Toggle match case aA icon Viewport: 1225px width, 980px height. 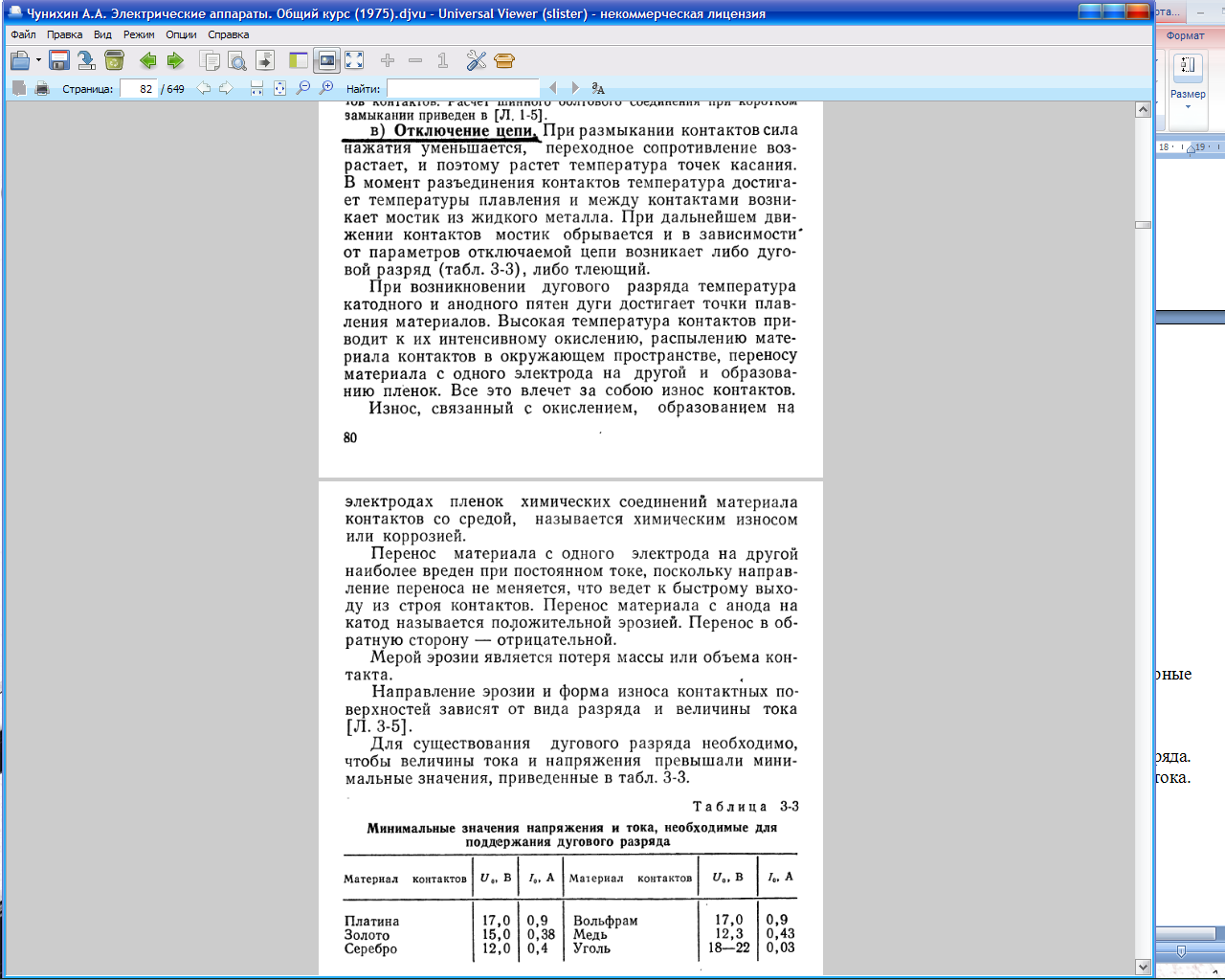598,88
